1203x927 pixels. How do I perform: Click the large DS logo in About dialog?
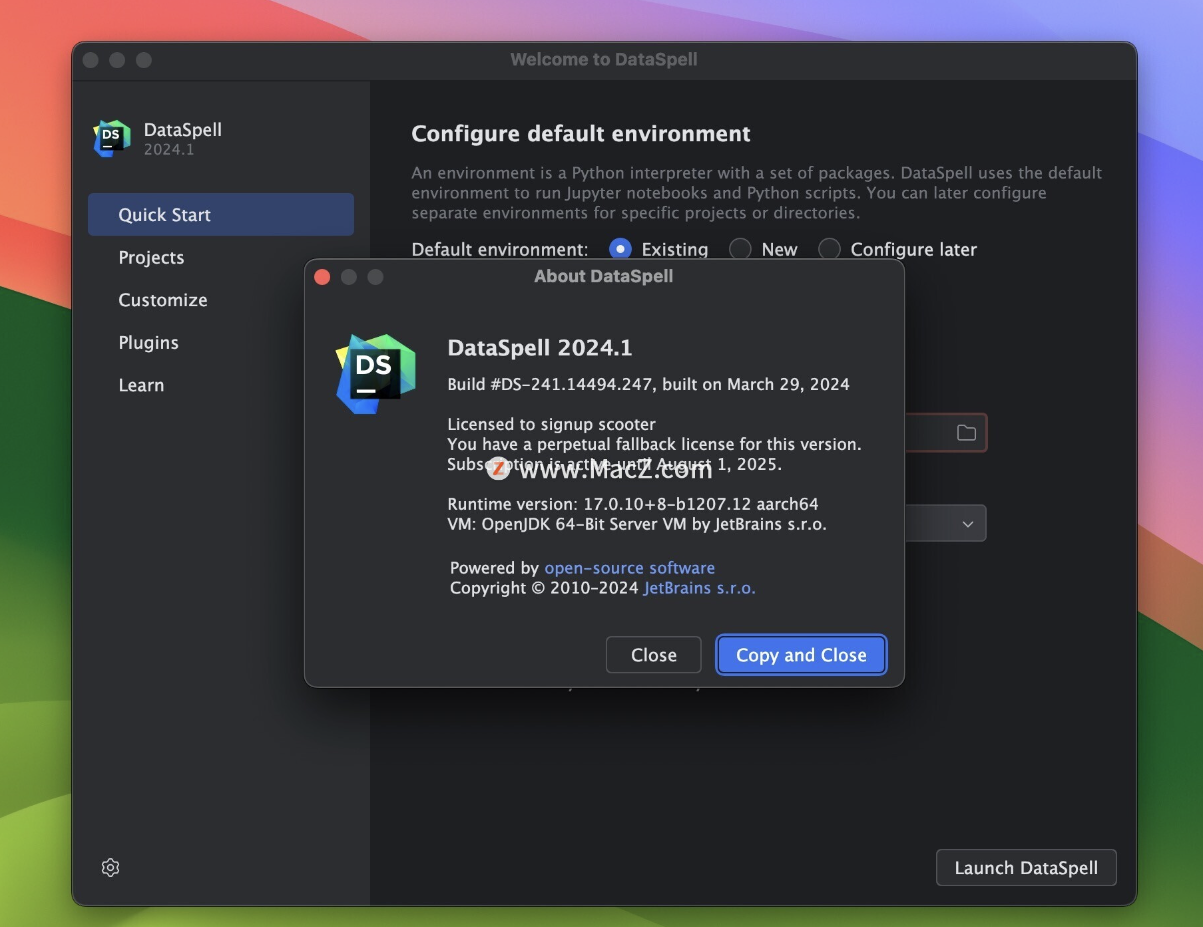click(x=375, y=374)
